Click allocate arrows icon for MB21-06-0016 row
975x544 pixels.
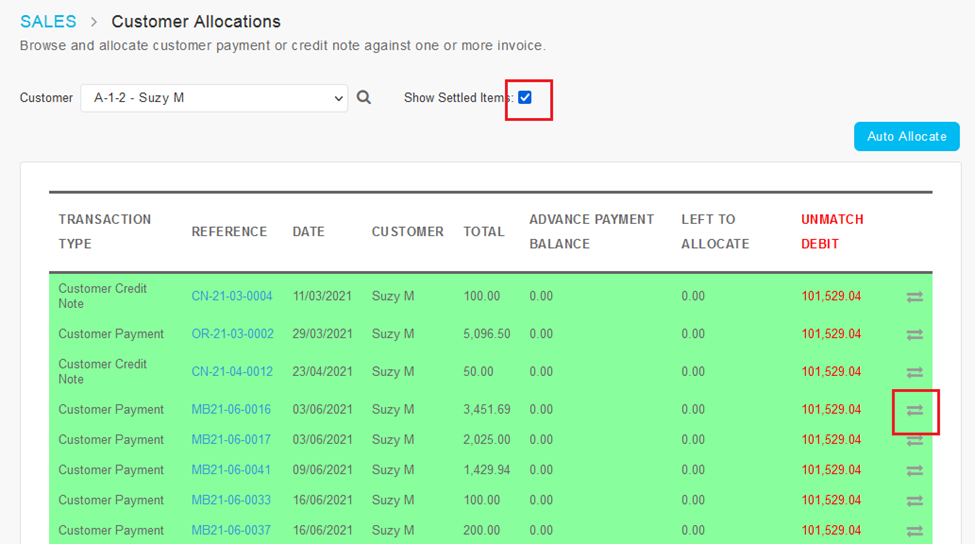click(x=914, y=410)
